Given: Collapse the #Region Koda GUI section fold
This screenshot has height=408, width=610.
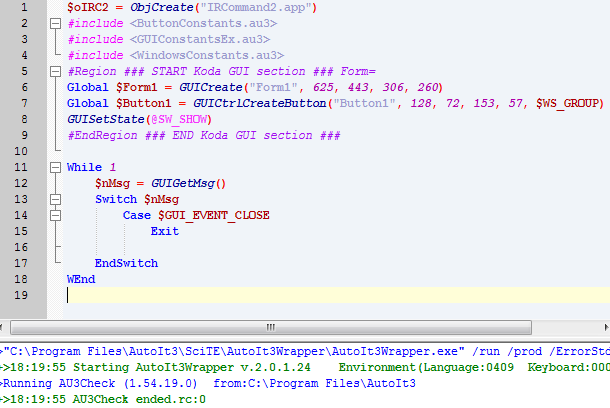Looking at the screenshot, I should tap(55, 71).
